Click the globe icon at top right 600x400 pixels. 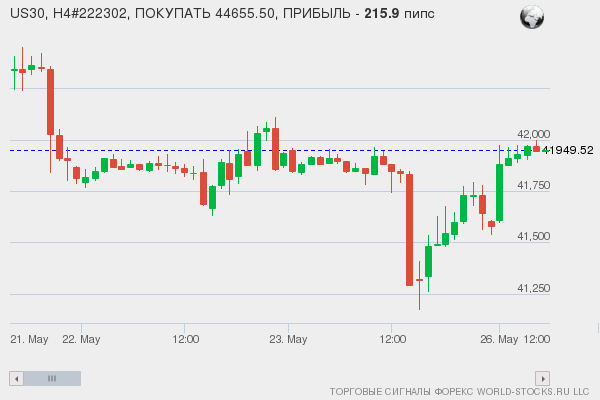pos(532,17)
